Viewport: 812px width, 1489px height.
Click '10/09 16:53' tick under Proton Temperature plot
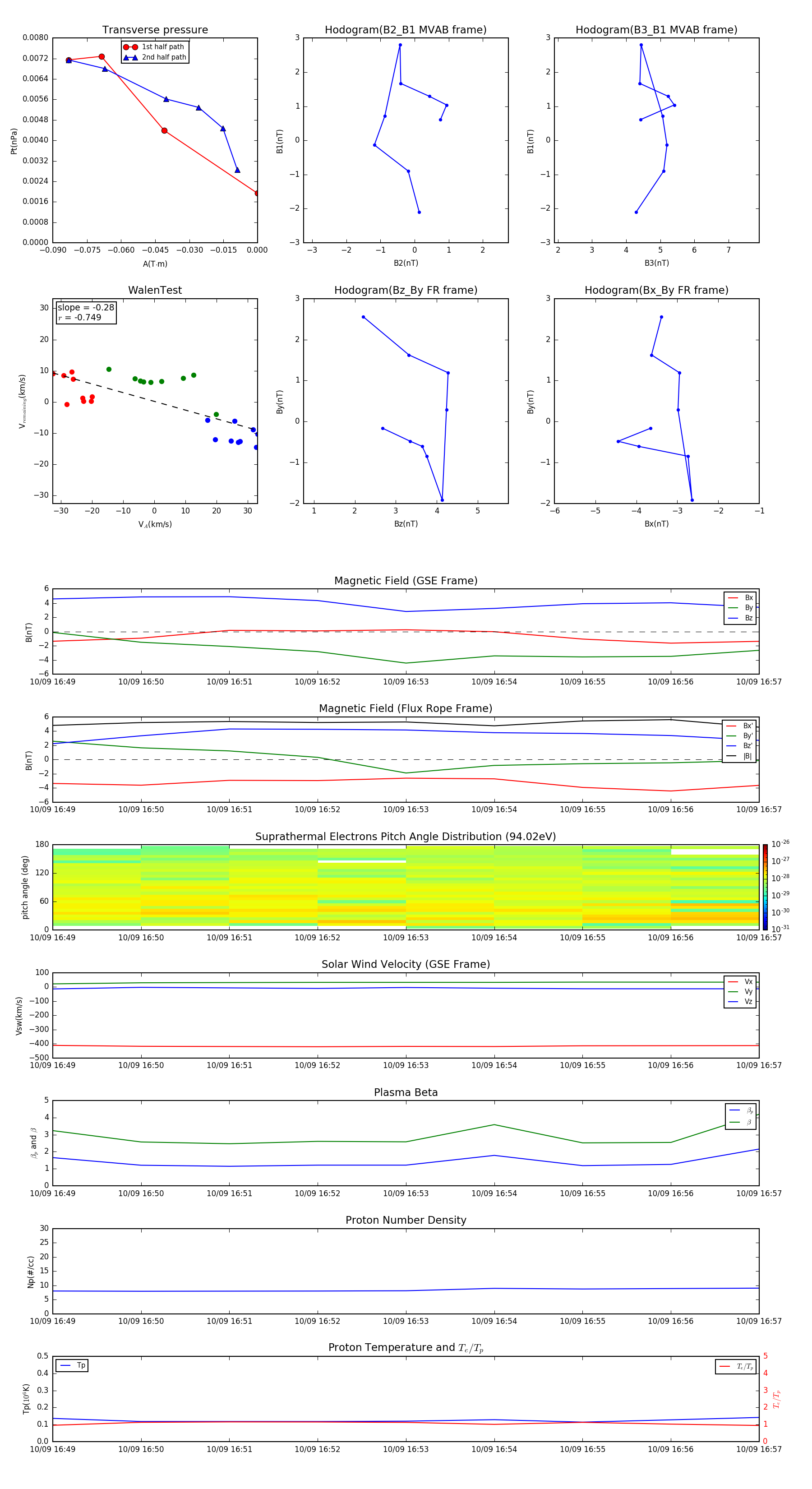click(x=406, y=1449)
